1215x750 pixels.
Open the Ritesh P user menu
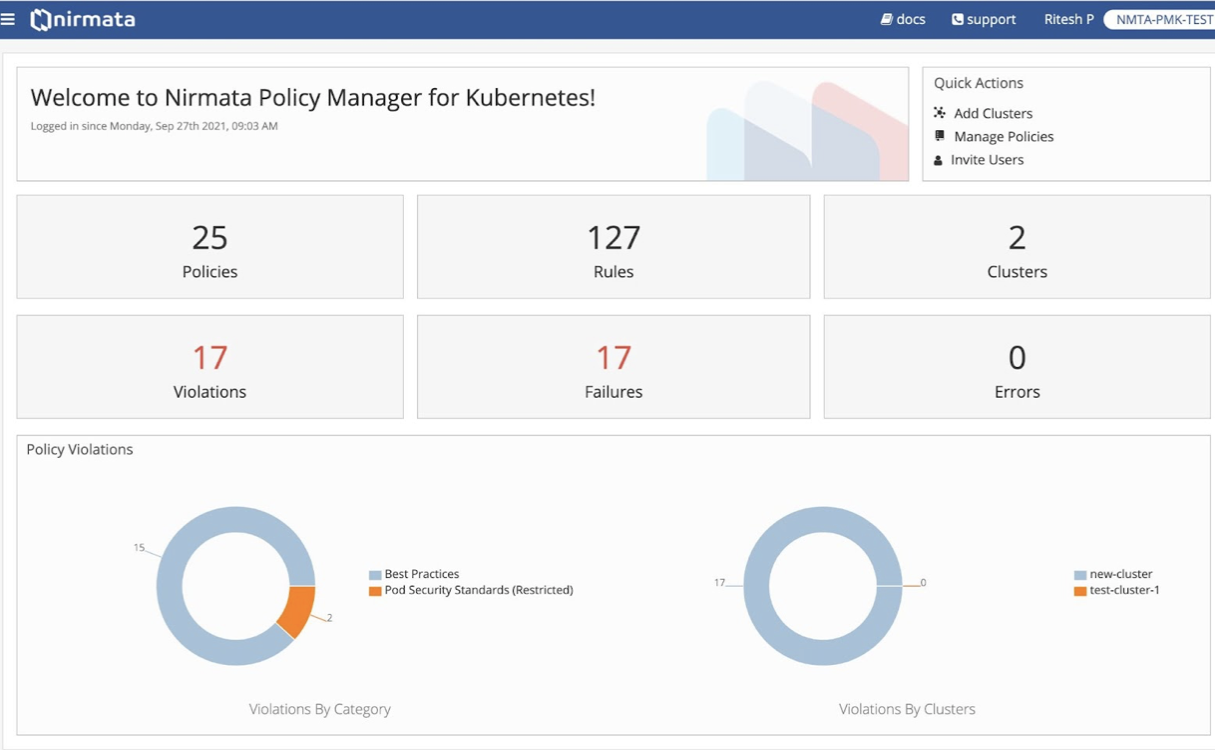click(x=1069, y=19)
